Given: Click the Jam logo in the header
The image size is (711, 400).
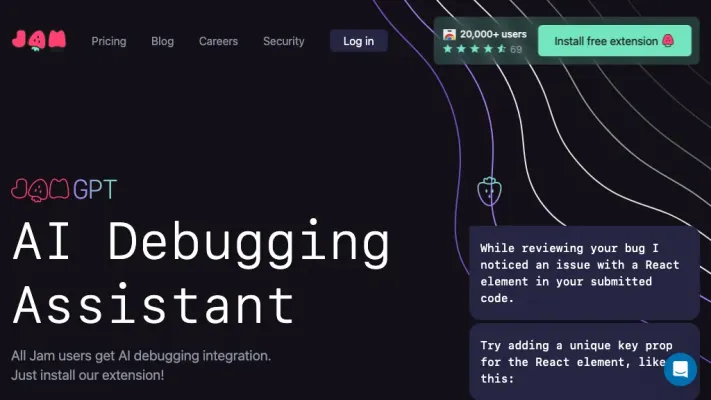Looking at the screenshot, I should click(39, 40).
